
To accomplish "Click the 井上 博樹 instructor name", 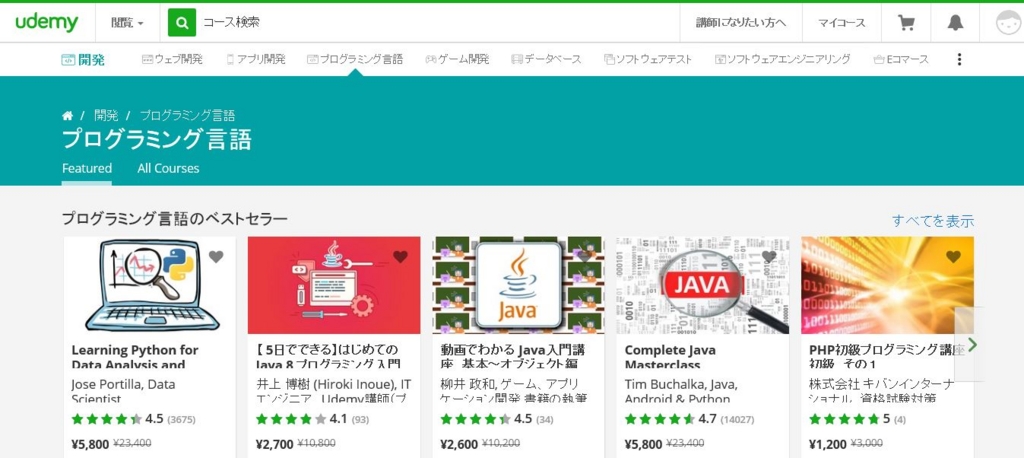I will pos(333,391).
